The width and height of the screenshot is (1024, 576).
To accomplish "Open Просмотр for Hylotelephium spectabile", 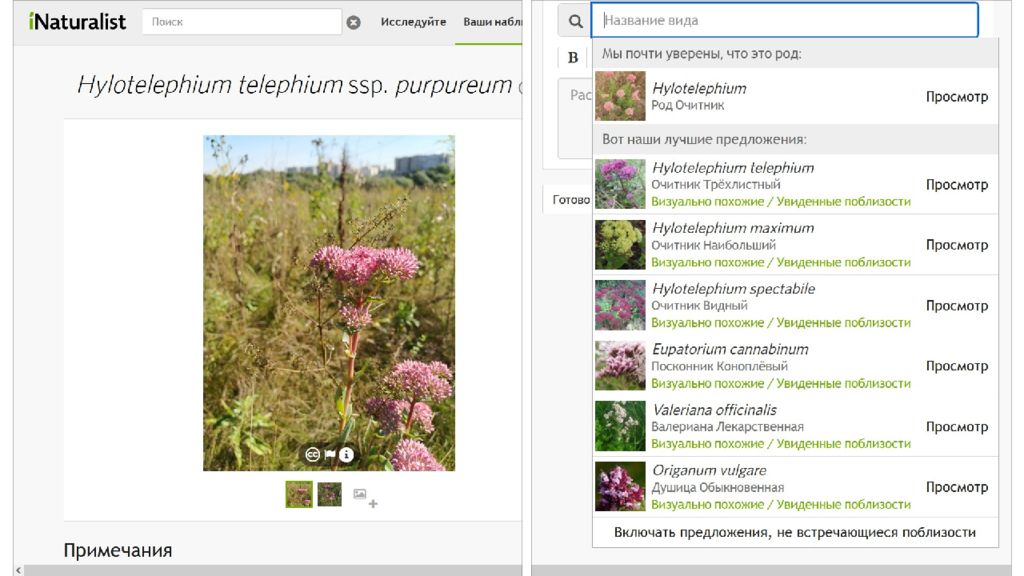I will click(x=957, y=306).
